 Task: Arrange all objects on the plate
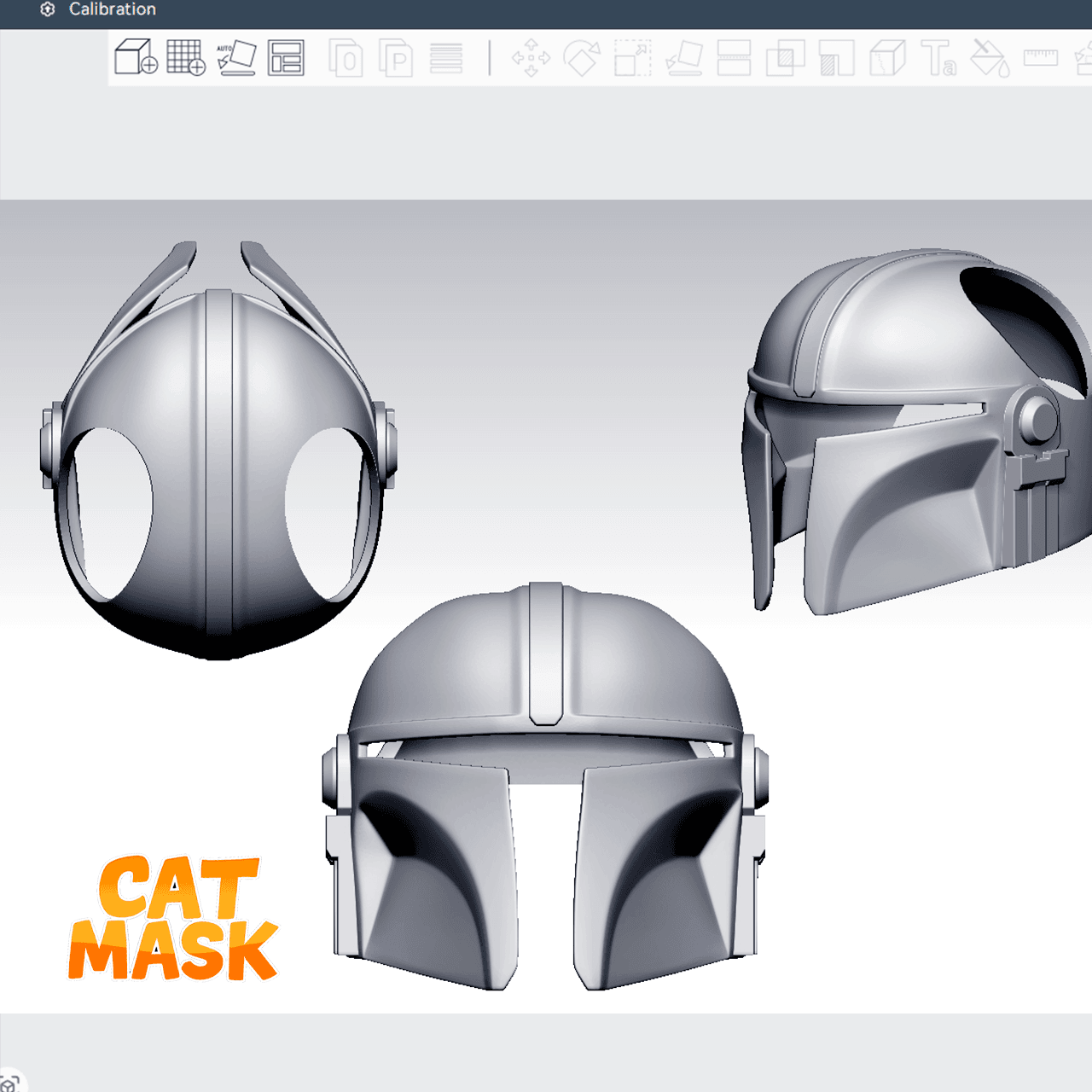pyautogui.click(x=286, y=58)
